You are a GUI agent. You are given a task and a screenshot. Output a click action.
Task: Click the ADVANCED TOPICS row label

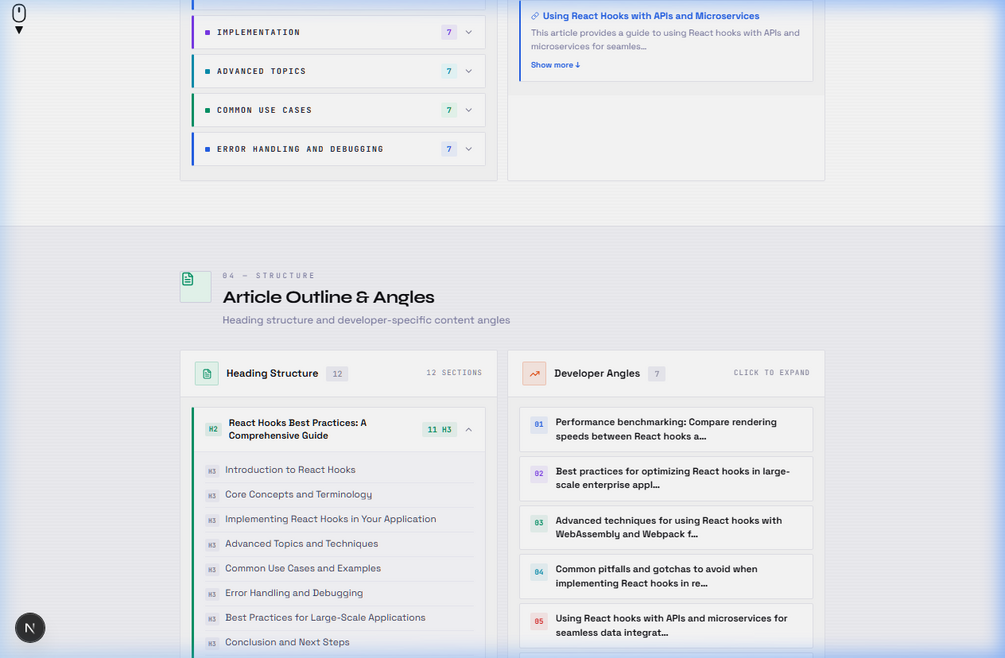[x=261, y=71]
